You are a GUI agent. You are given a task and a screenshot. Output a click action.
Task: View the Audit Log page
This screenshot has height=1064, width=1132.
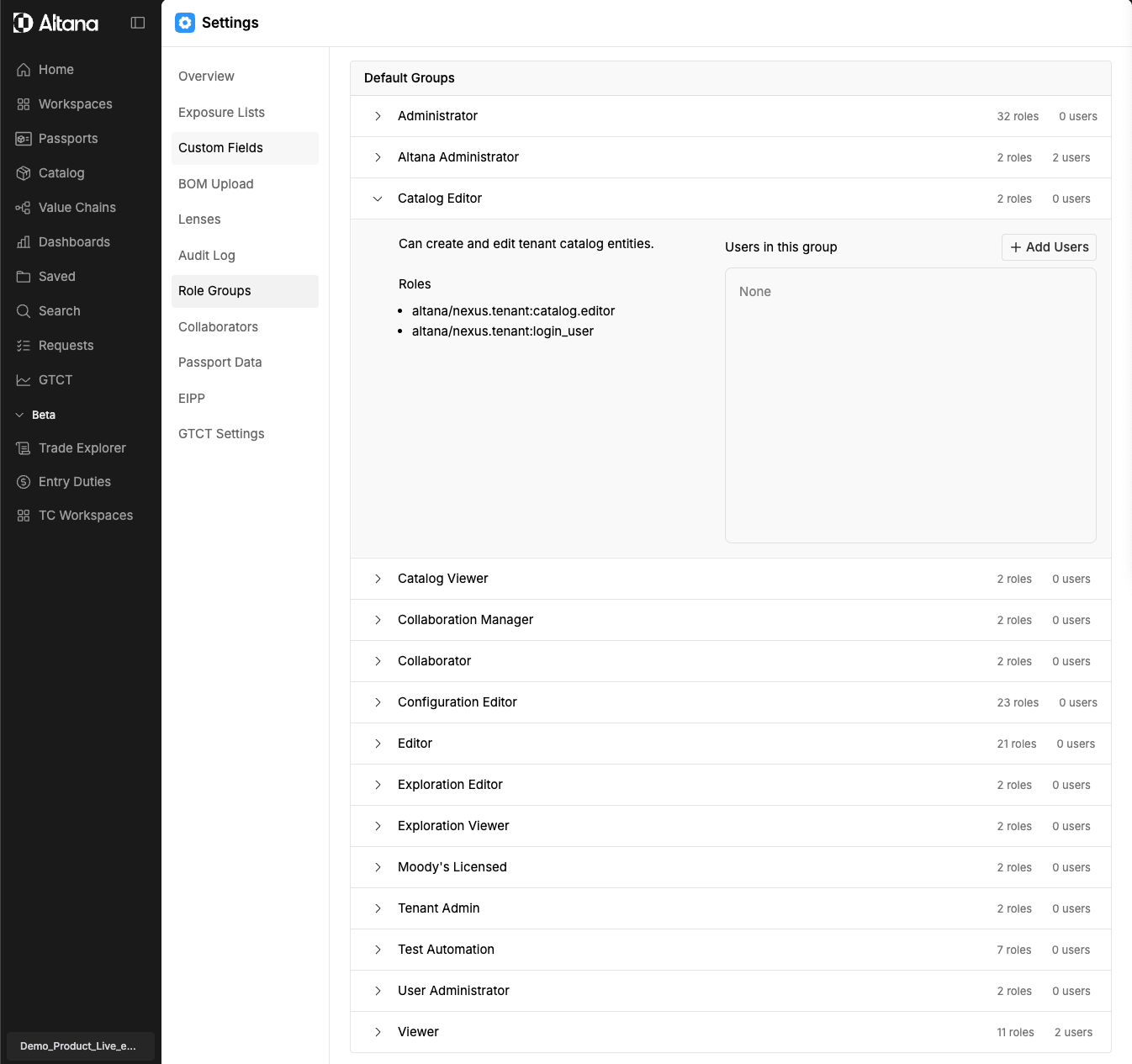pyautogui.click(x=245, y=256)
